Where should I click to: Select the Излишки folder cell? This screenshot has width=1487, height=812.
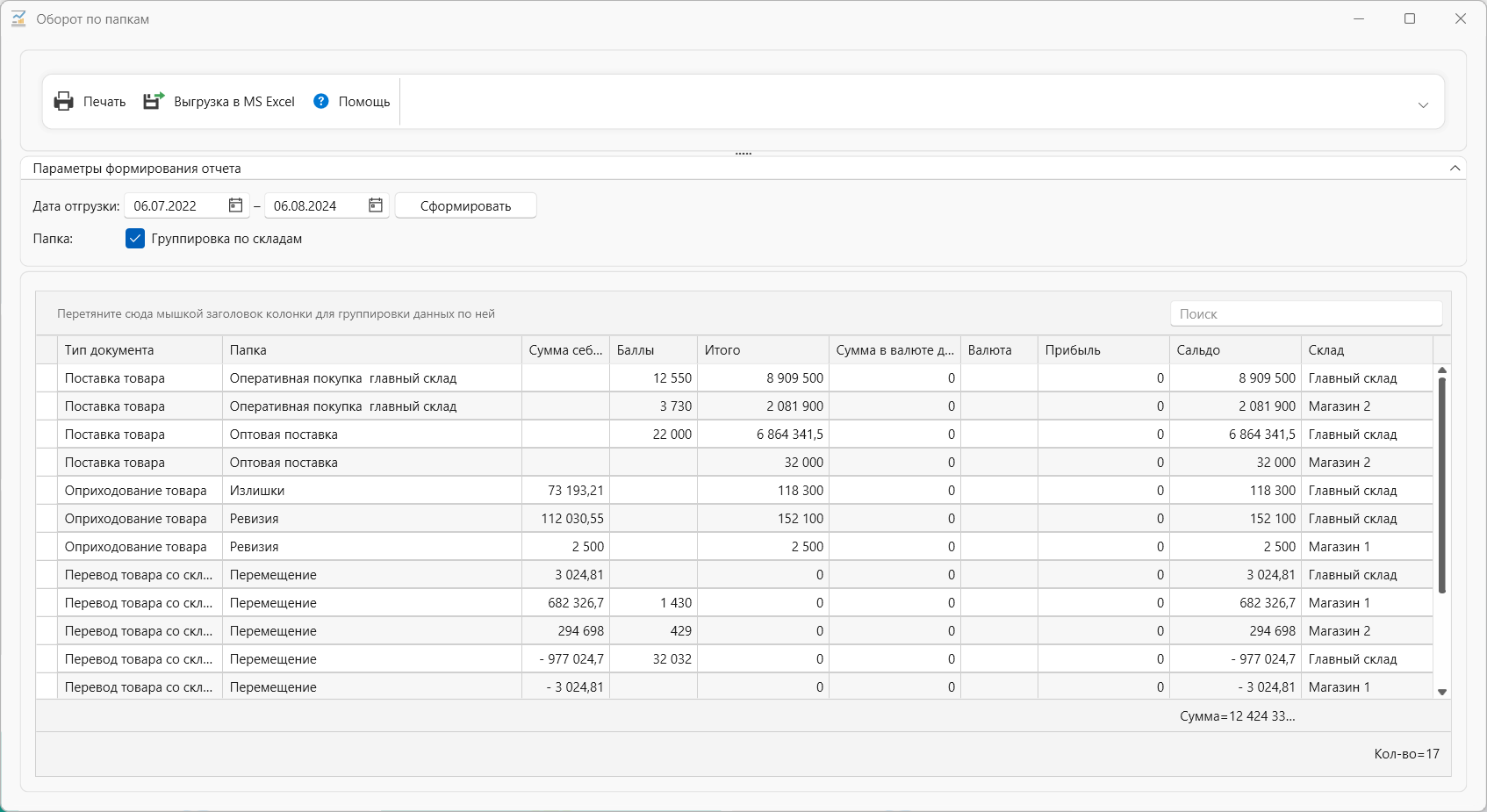pyautogui.click(x=372, y=491)
